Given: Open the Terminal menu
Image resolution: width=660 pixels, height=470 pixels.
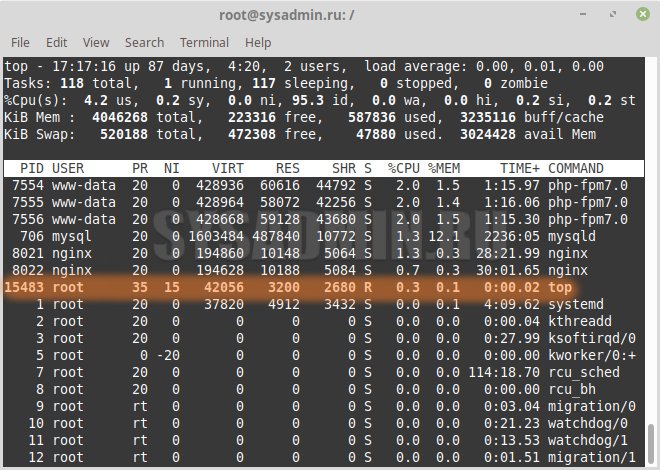Looking at the screenshot, I should pos(204,43).
